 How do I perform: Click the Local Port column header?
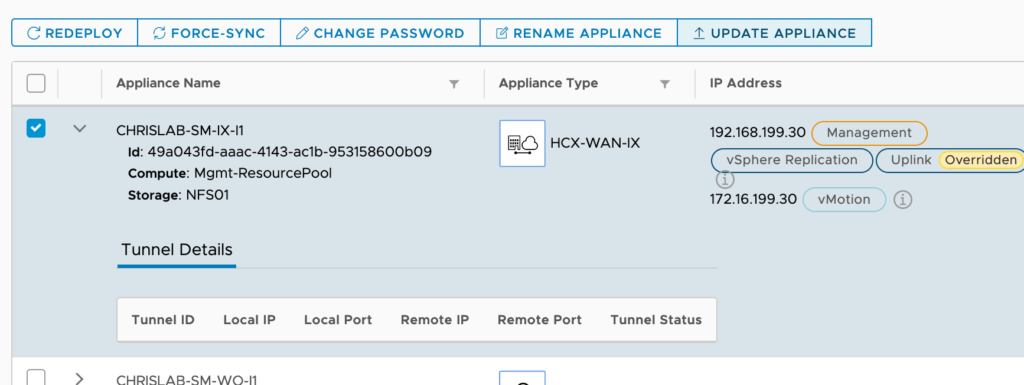coord(338,320)
